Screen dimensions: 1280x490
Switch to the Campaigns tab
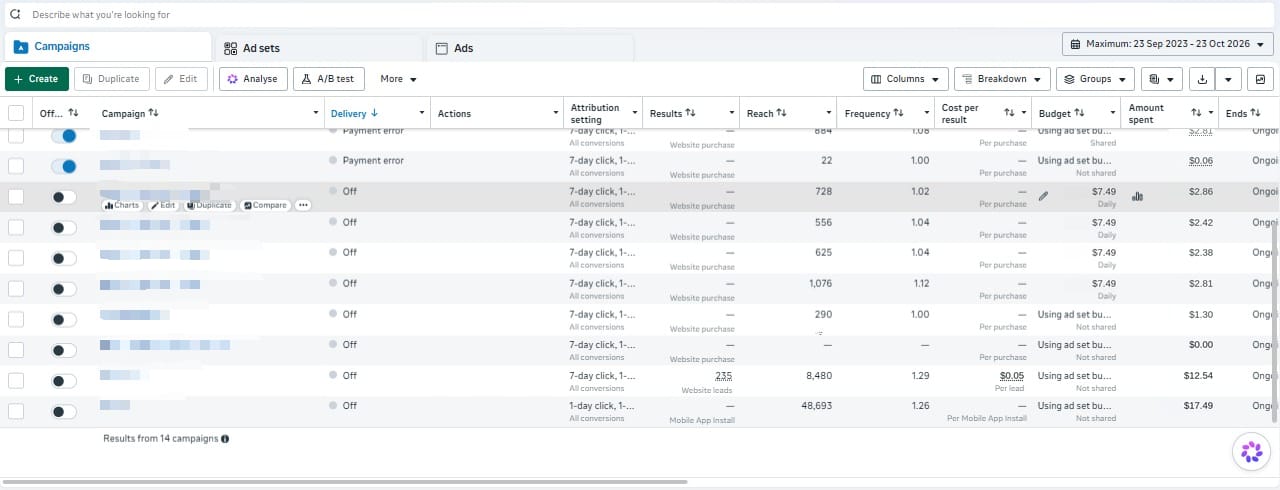point(107,47)
